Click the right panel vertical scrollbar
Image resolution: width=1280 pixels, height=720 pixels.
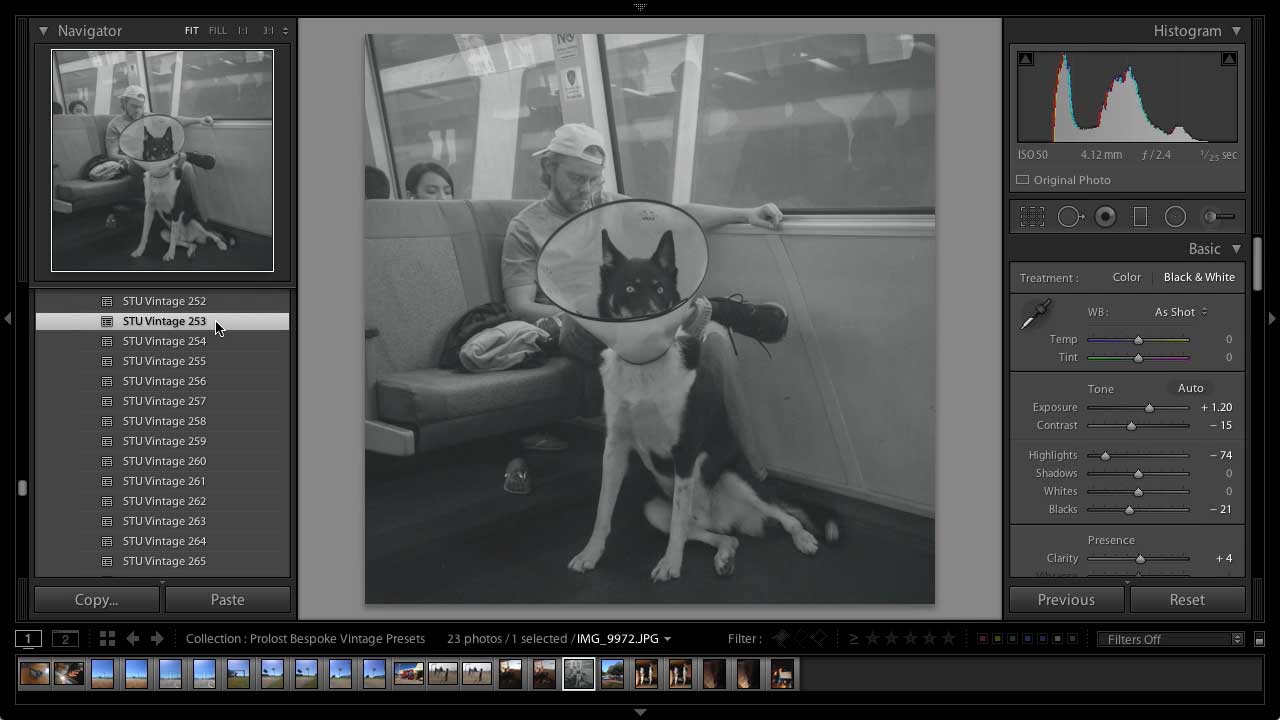pyautogui.click(x=1257, y=262)
